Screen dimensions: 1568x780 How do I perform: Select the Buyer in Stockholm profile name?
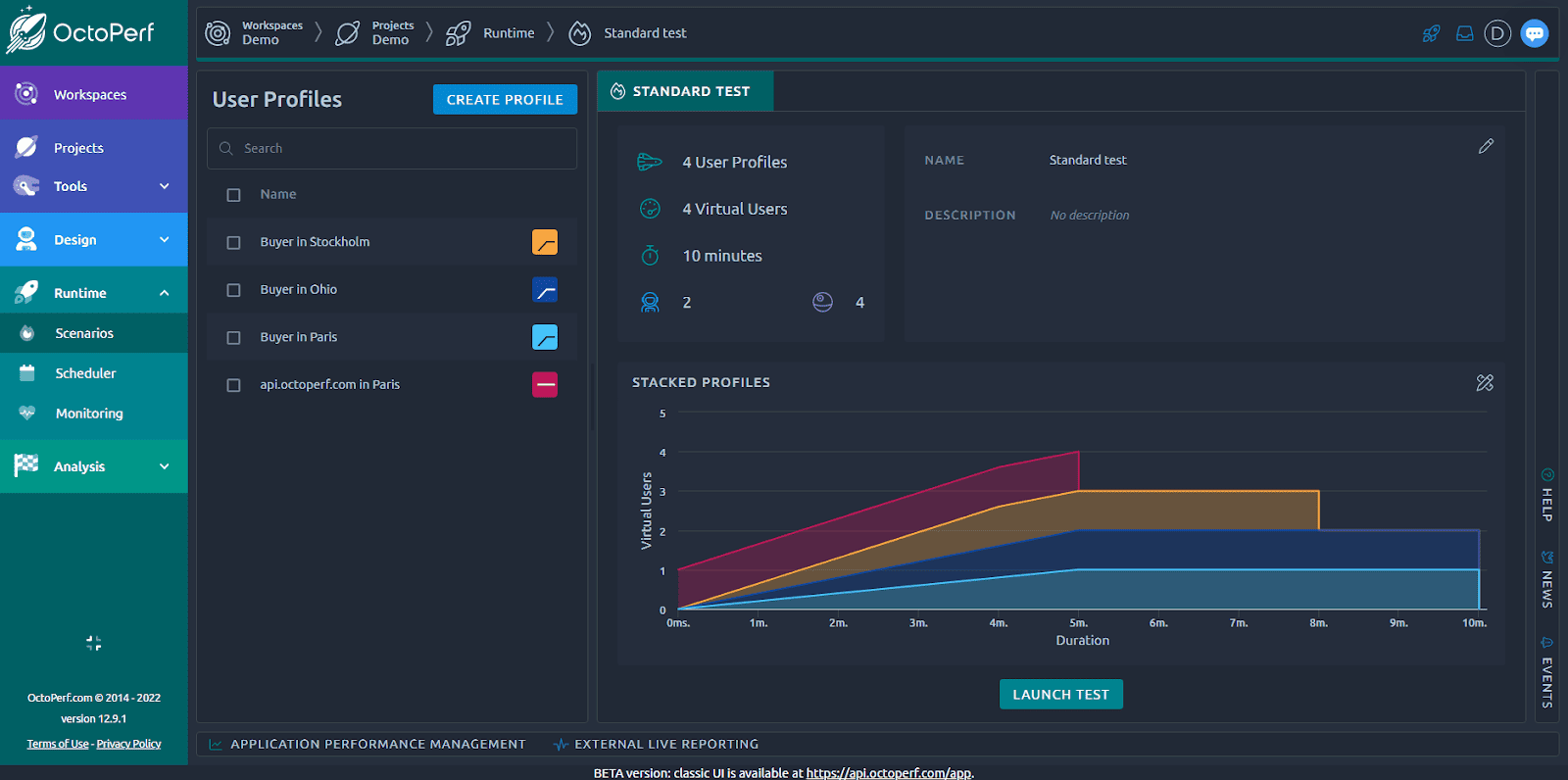pos(315,242)
